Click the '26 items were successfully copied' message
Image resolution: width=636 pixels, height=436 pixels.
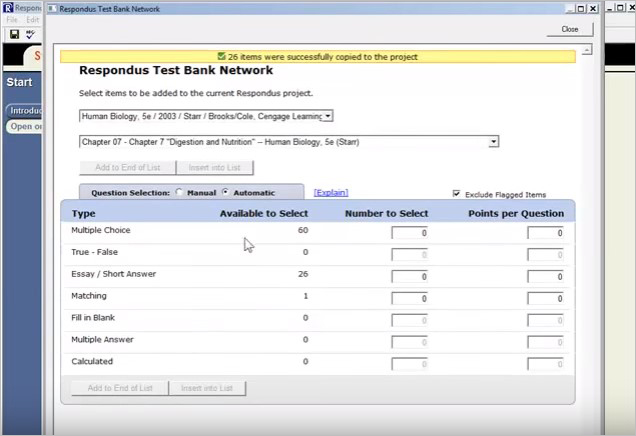point(318,57)
